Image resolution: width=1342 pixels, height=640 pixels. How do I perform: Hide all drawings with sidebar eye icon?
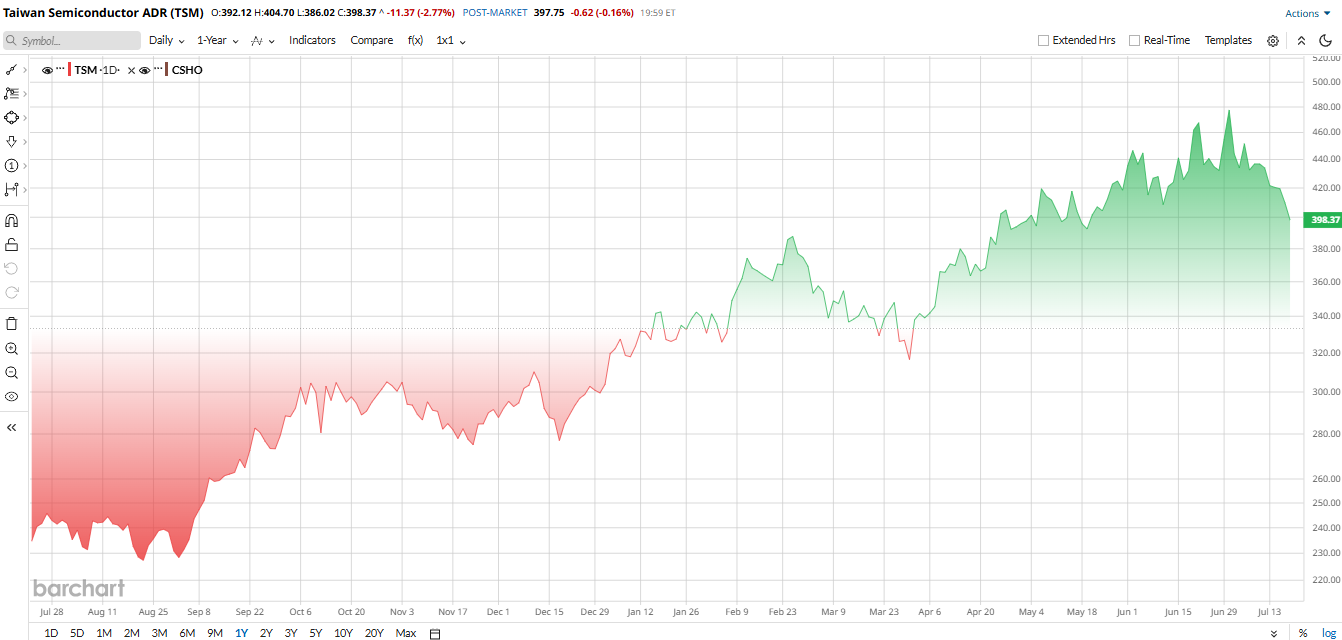(12, 396)
